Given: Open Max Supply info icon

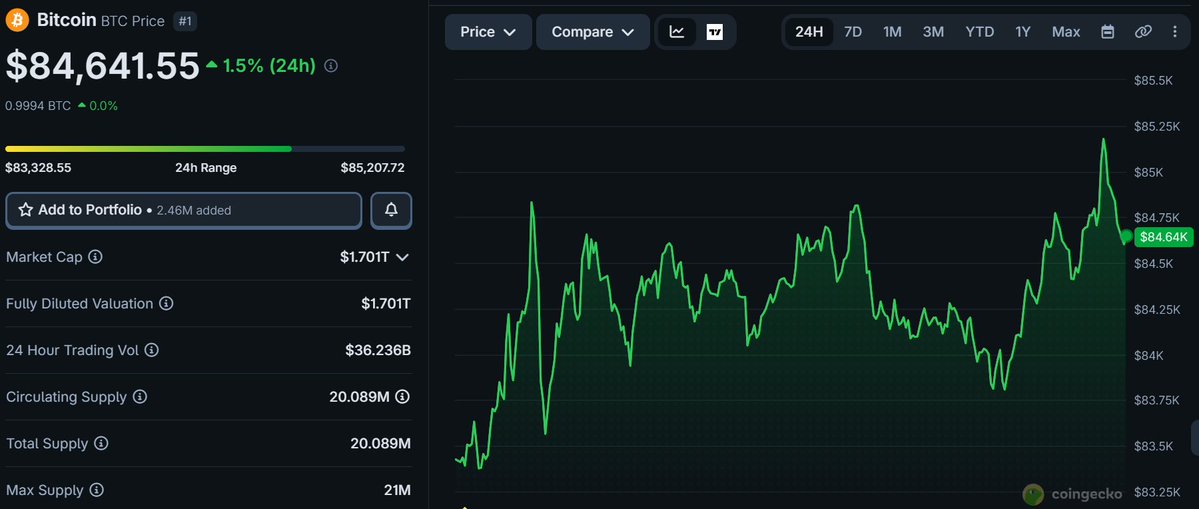Looking at the screenshot, I should pos(96,490).
